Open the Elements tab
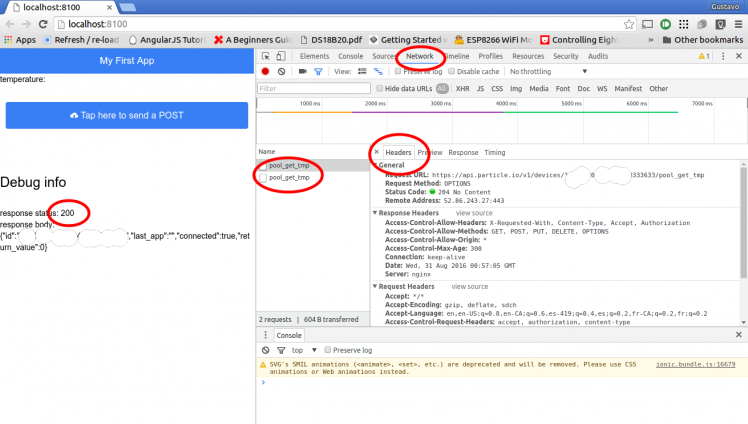 point(314,56)
